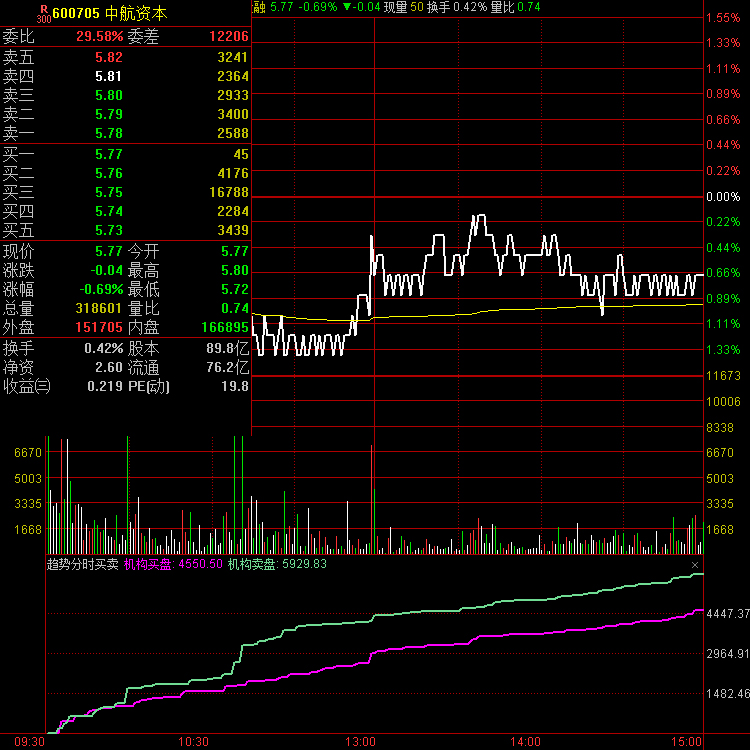This screenshot has width=750, height=750.
Task: Click the 买一 volume 45
Action: tap(241, 154)
